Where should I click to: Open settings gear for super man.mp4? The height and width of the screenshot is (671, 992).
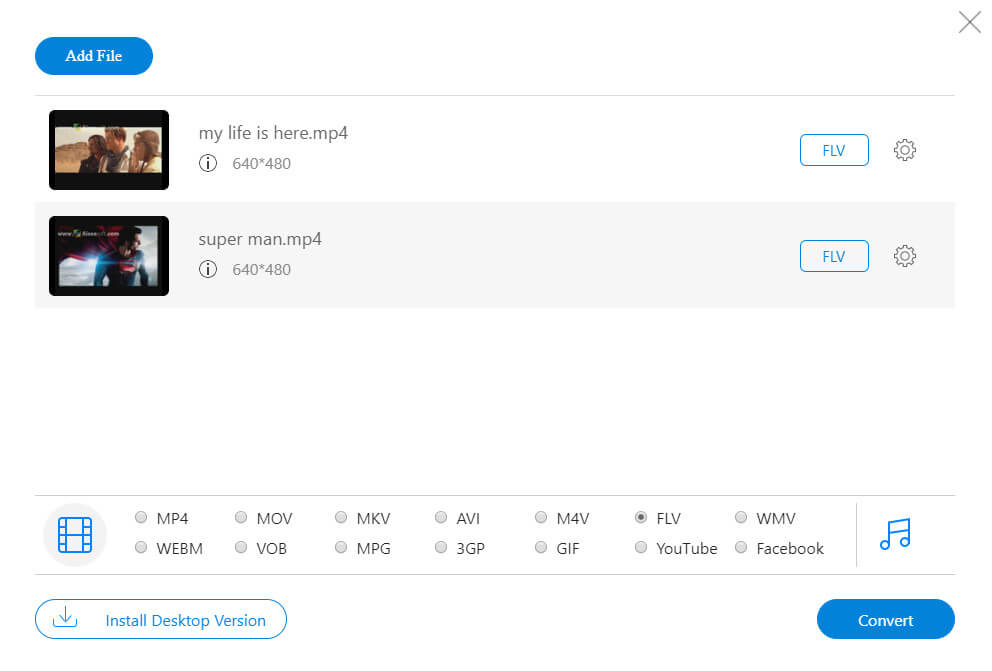pyautogui.click(x=904, y=256)
